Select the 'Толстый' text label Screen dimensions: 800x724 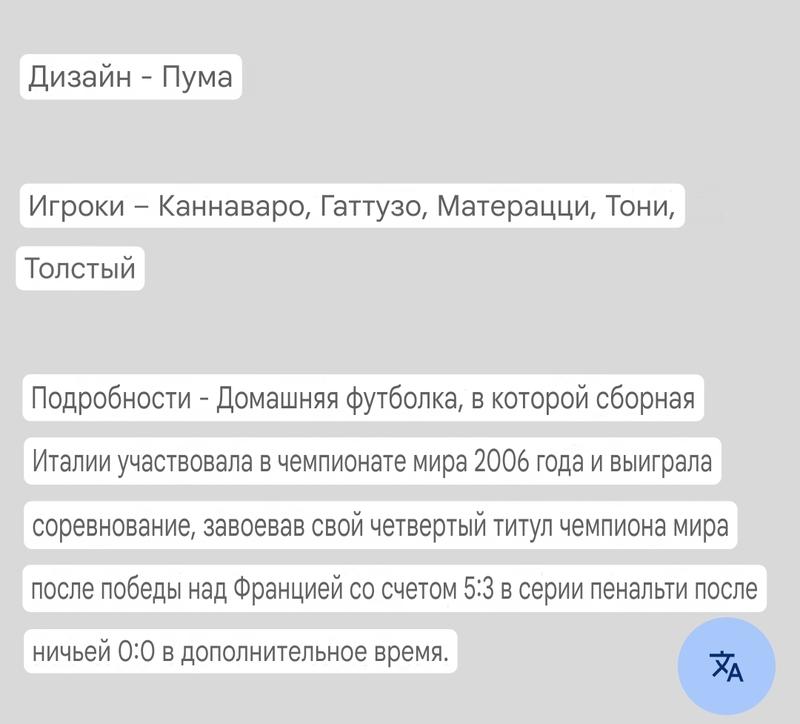tap(80, 268)
